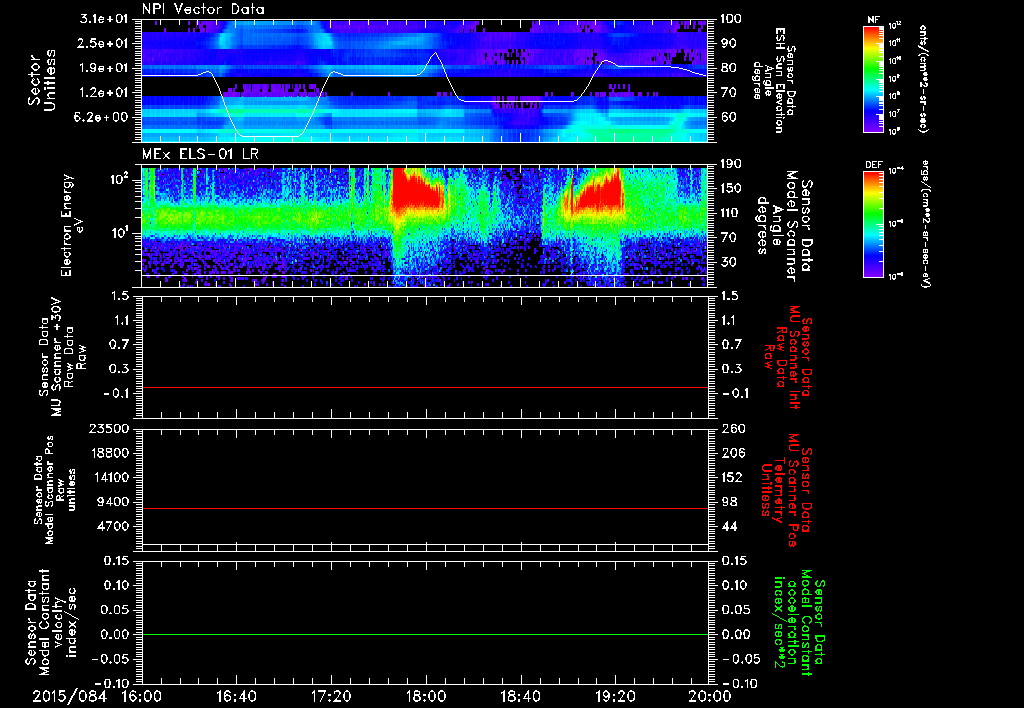Click the 16:00 time tick label
Screen dimensions: 1024x708
pyautogui.click(x=142, y=696)
